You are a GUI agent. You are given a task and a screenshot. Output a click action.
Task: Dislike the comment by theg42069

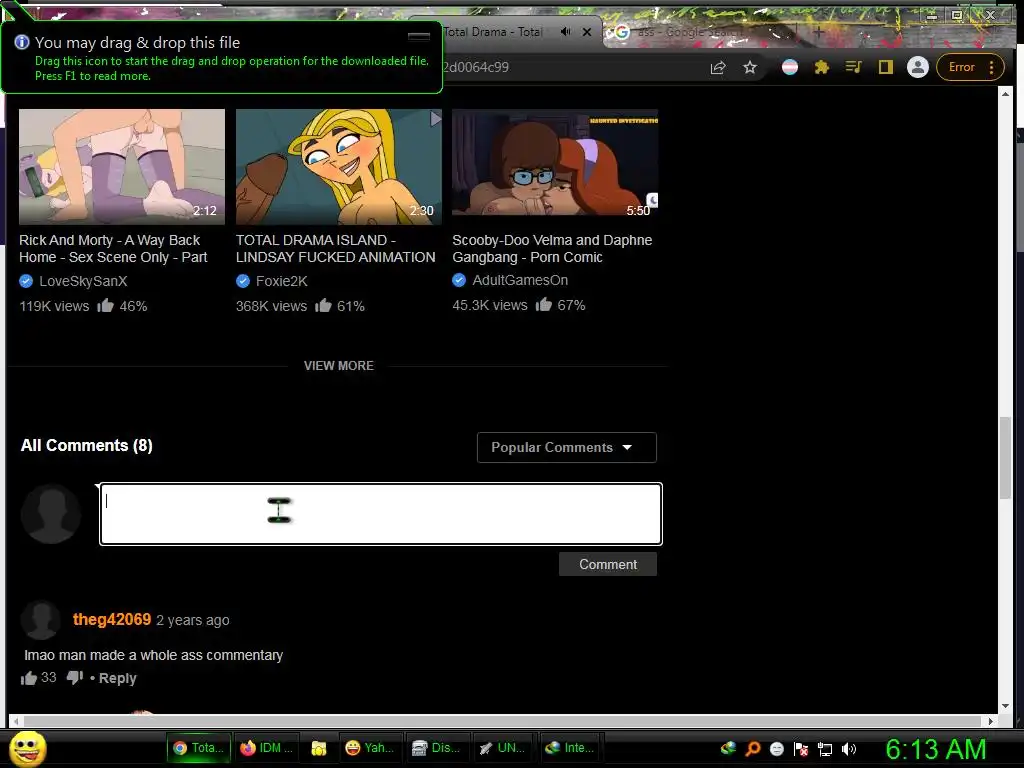(74, 678)
